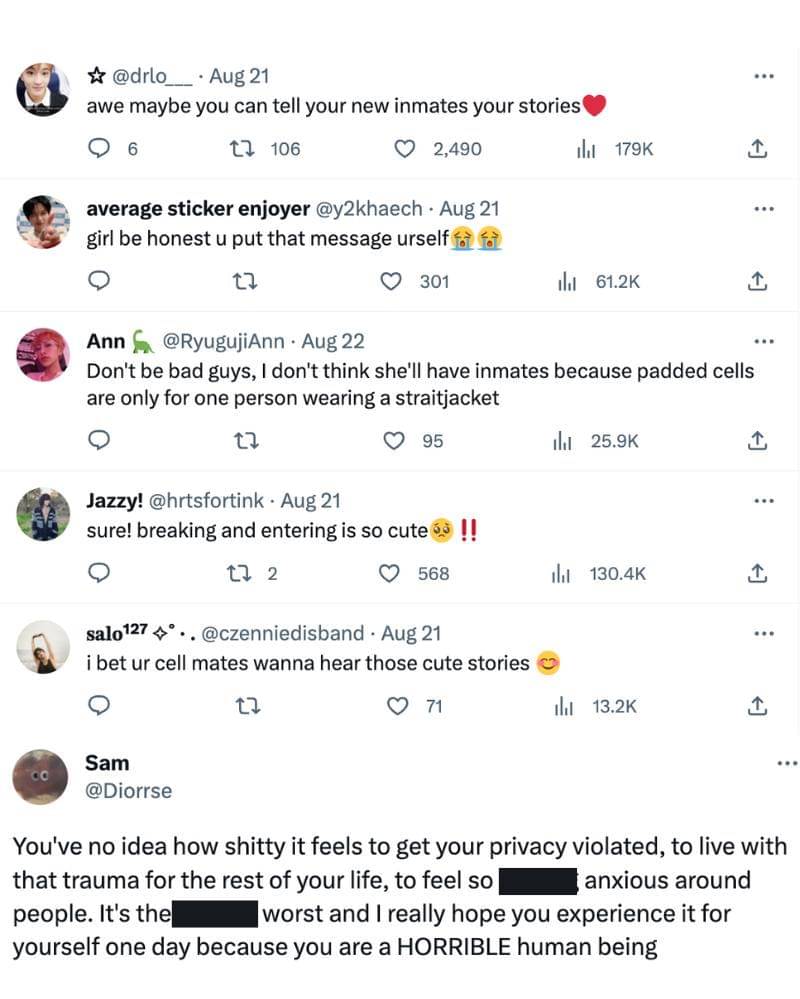The height and width of the screenshot is (999, 800).
Task: Retweet @drlo___'s tweet with 106 retweets
Action: click(x=239, y=149)
